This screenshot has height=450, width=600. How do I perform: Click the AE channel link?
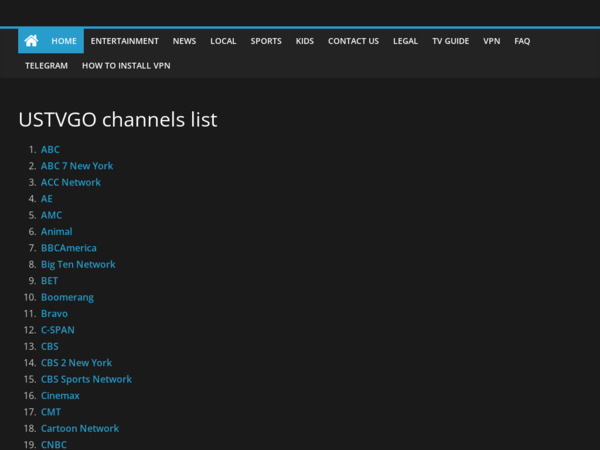(47, 199)
